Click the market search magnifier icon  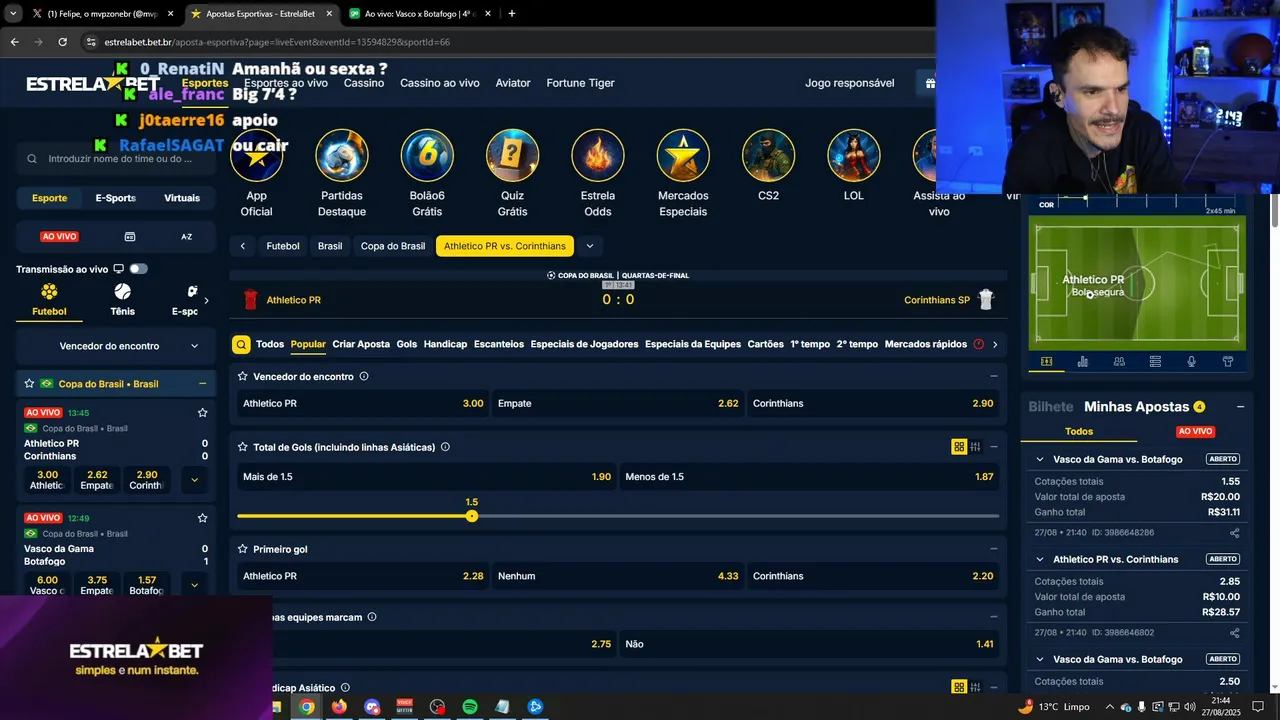241,344
